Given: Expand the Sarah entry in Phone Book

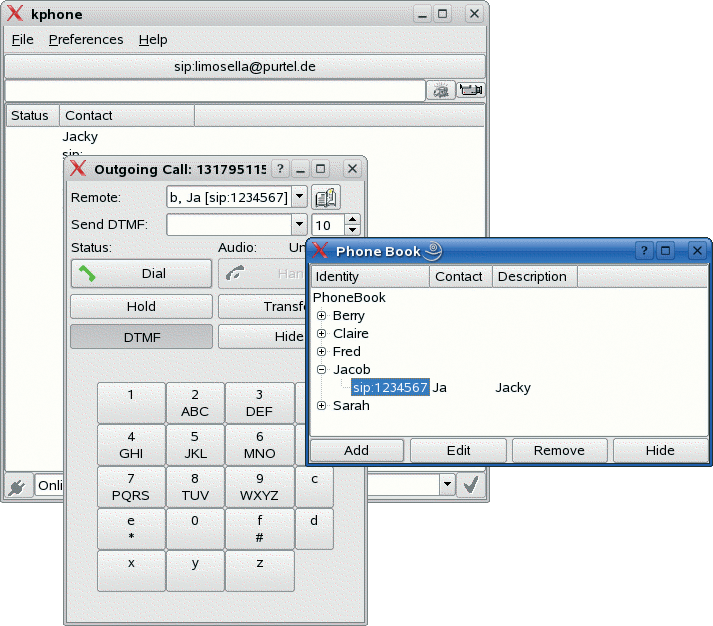Looking at the screenshot, I should [x=321, y=406].
